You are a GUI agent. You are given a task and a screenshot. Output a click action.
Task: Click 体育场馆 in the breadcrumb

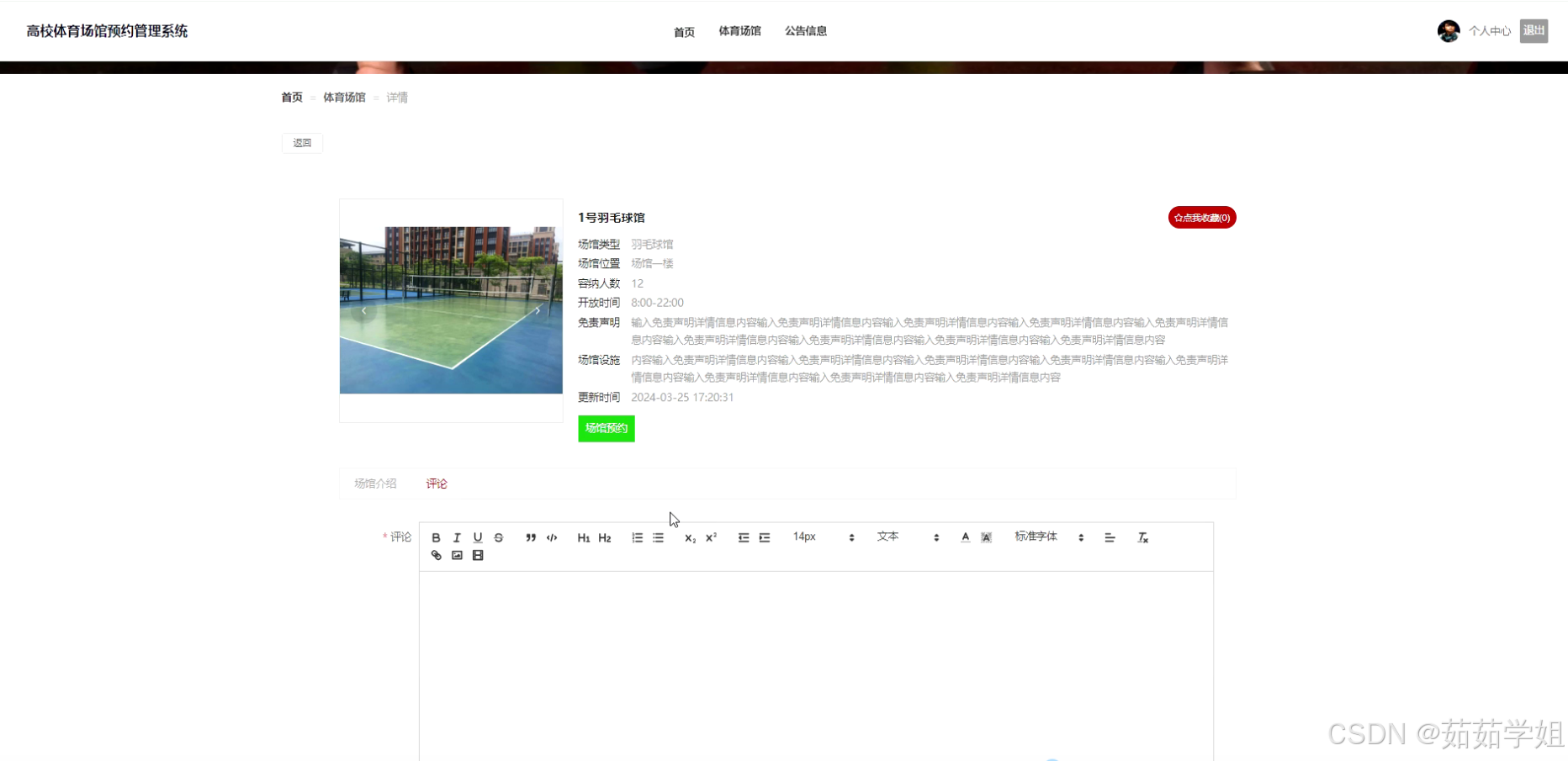(344, 98)
